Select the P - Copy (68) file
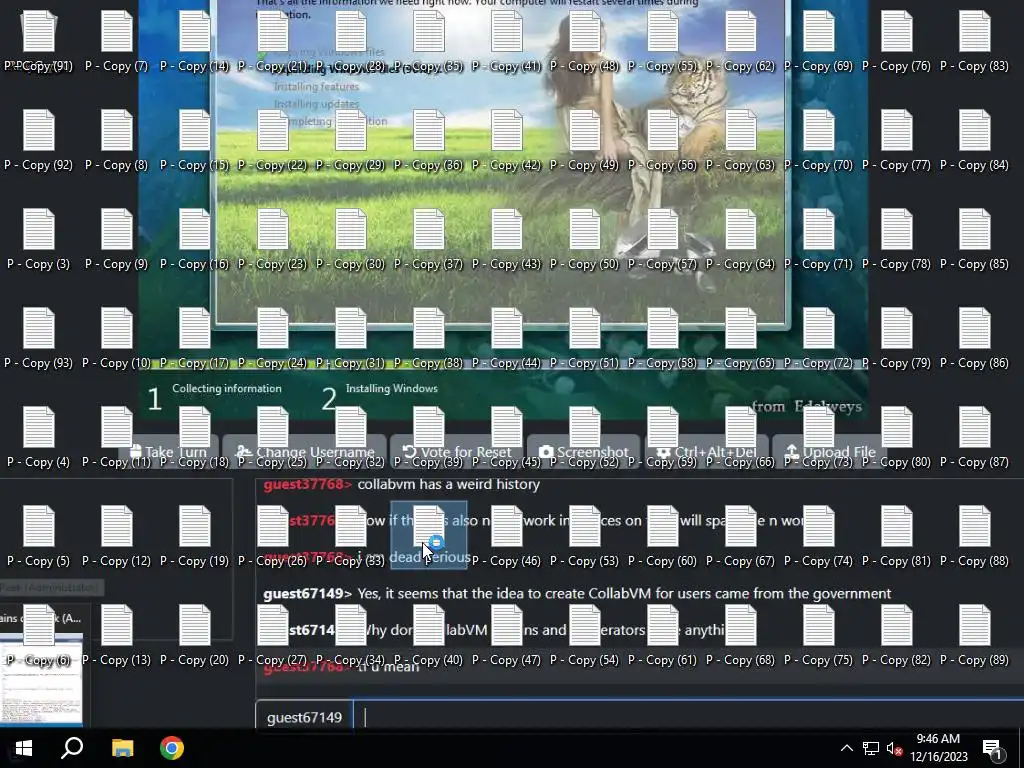 click(x=741, y=636)
